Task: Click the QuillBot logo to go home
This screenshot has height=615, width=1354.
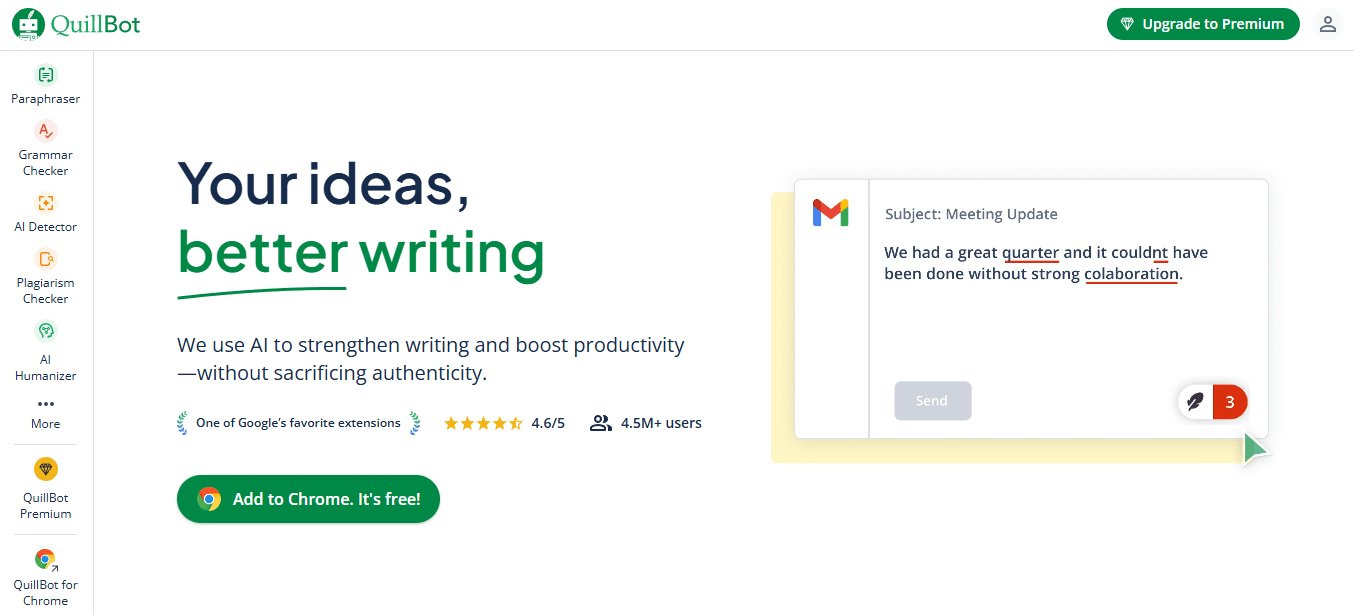Action: click(77, 24)
